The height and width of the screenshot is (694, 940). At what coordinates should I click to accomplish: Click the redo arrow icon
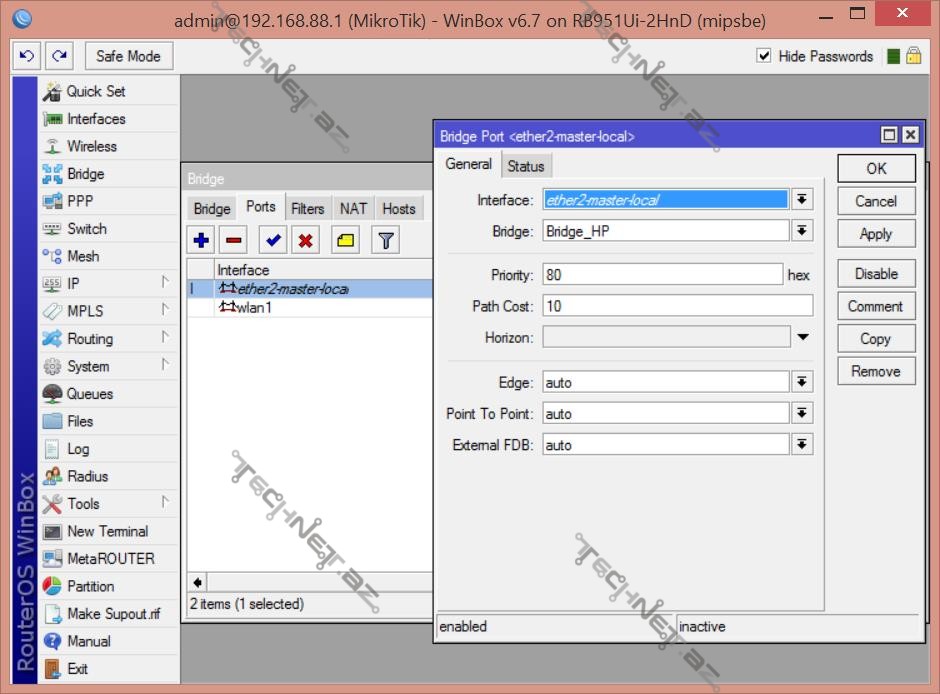pyautogui.click(x=60, y=56)
